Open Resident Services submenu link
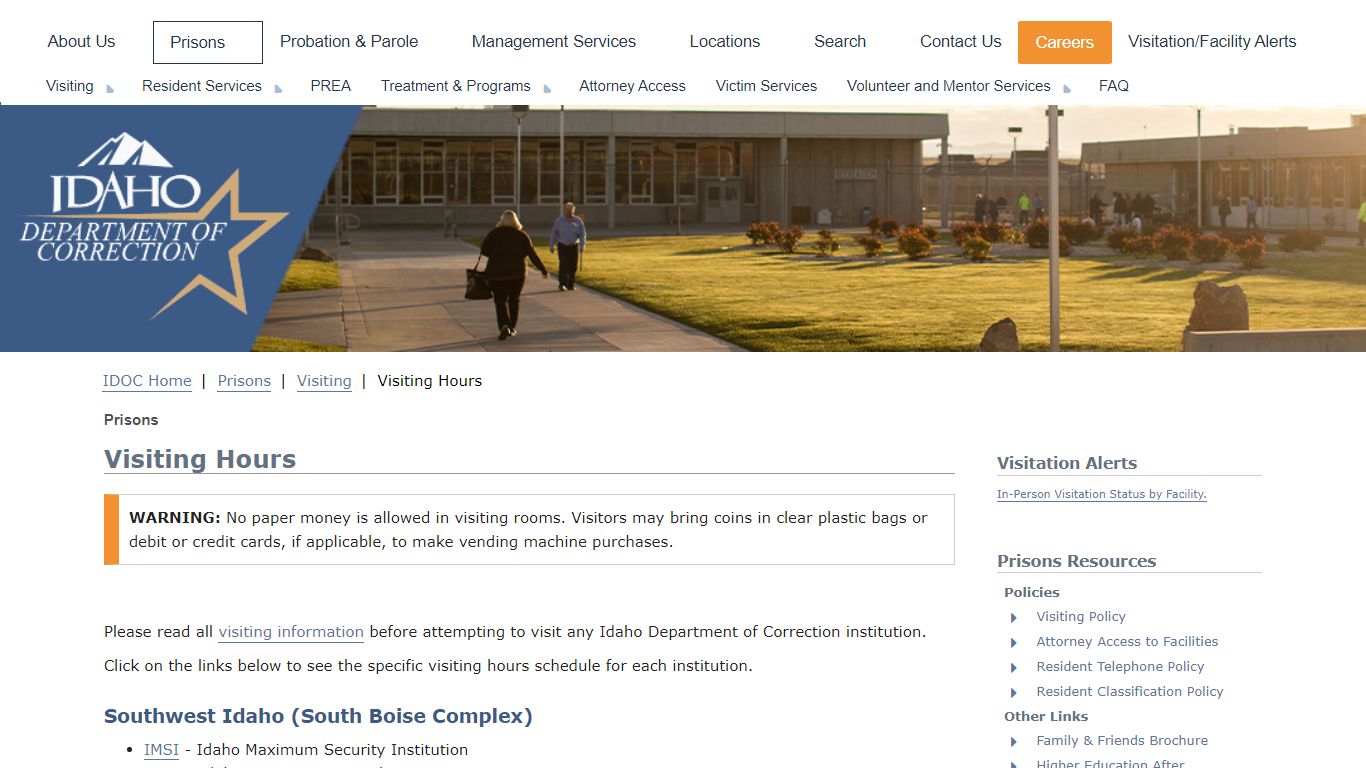1366x768 pixels. pyautogui.click(x=202, y=86)
